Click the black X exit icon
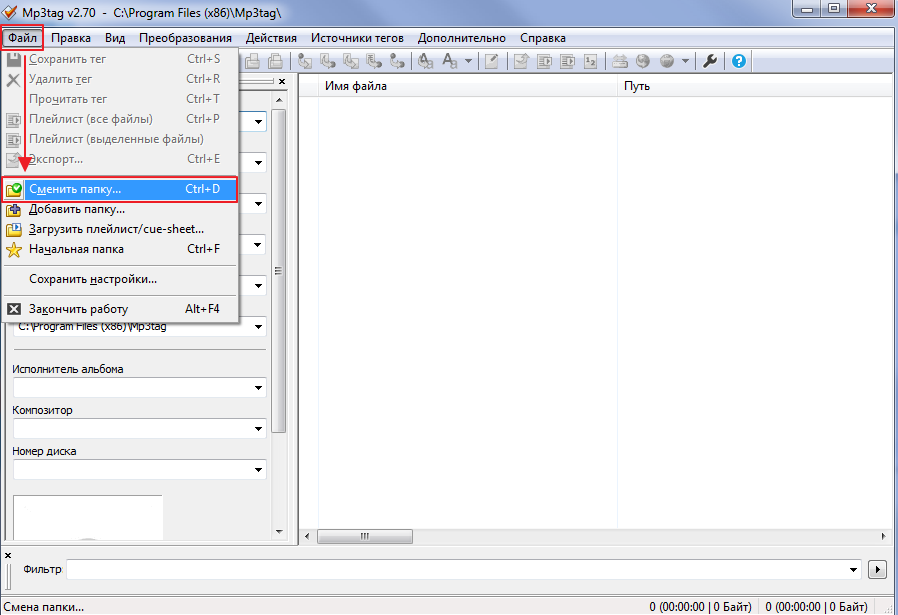Image resolution: width=898 pixels, height=615 pixels. click(x=14, y=309)
